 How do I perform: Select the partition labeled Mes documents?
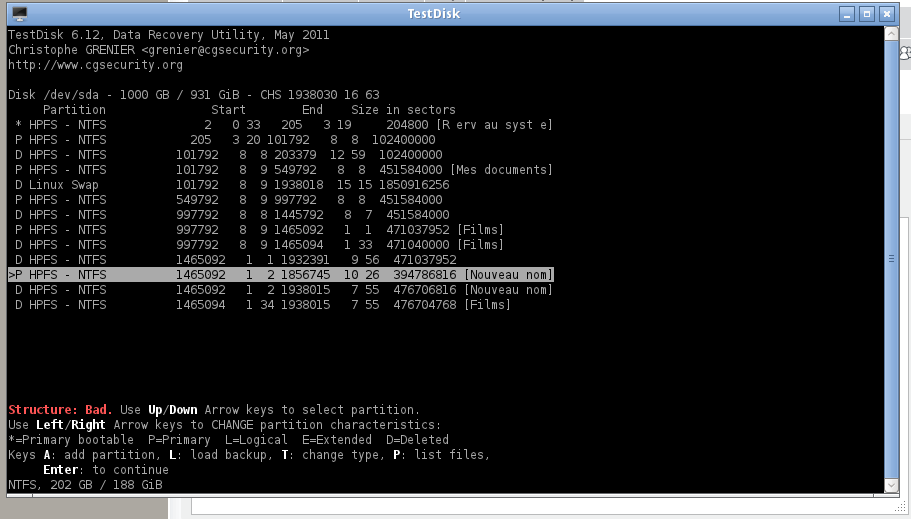[x=281, y=170]
